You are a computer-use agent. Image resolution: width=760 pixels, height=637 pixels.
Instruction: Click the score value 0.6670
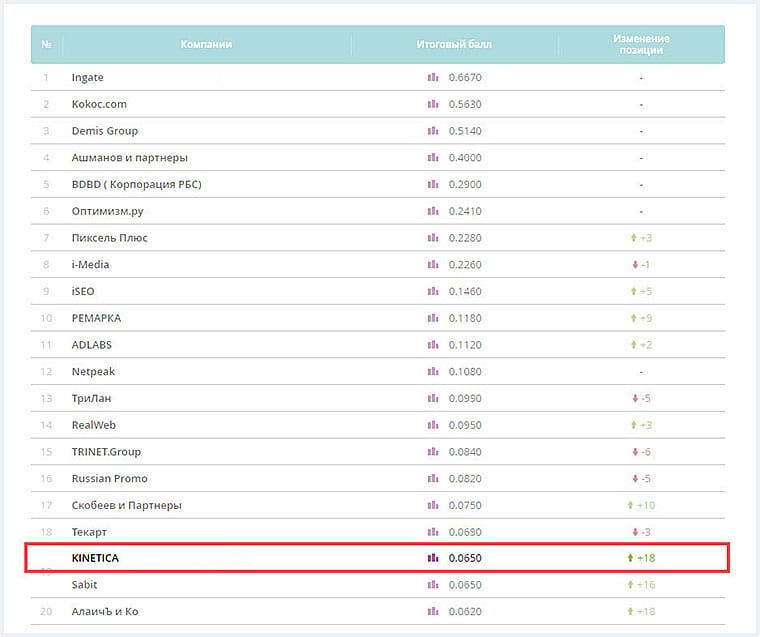465,77
